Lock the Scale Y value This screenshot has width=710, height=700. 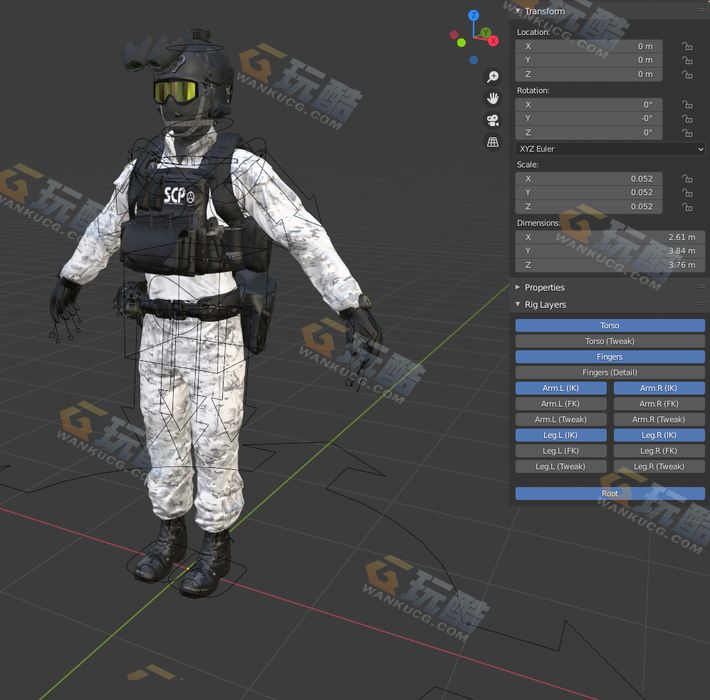(687, 193)
